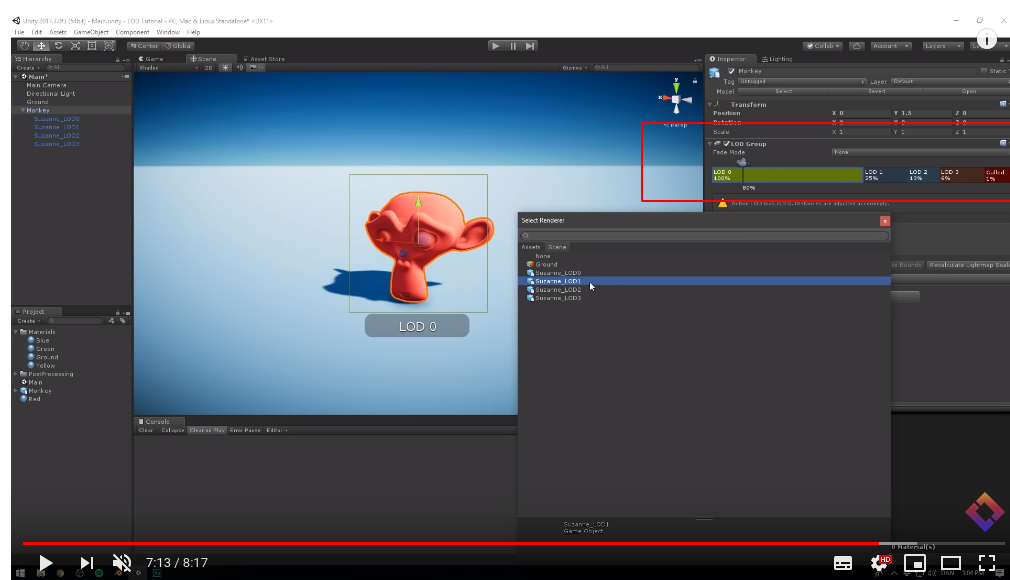The width and height of the screenshot is (1010, 580).
Task: Switch to the Game view tab
Action: 152,58
